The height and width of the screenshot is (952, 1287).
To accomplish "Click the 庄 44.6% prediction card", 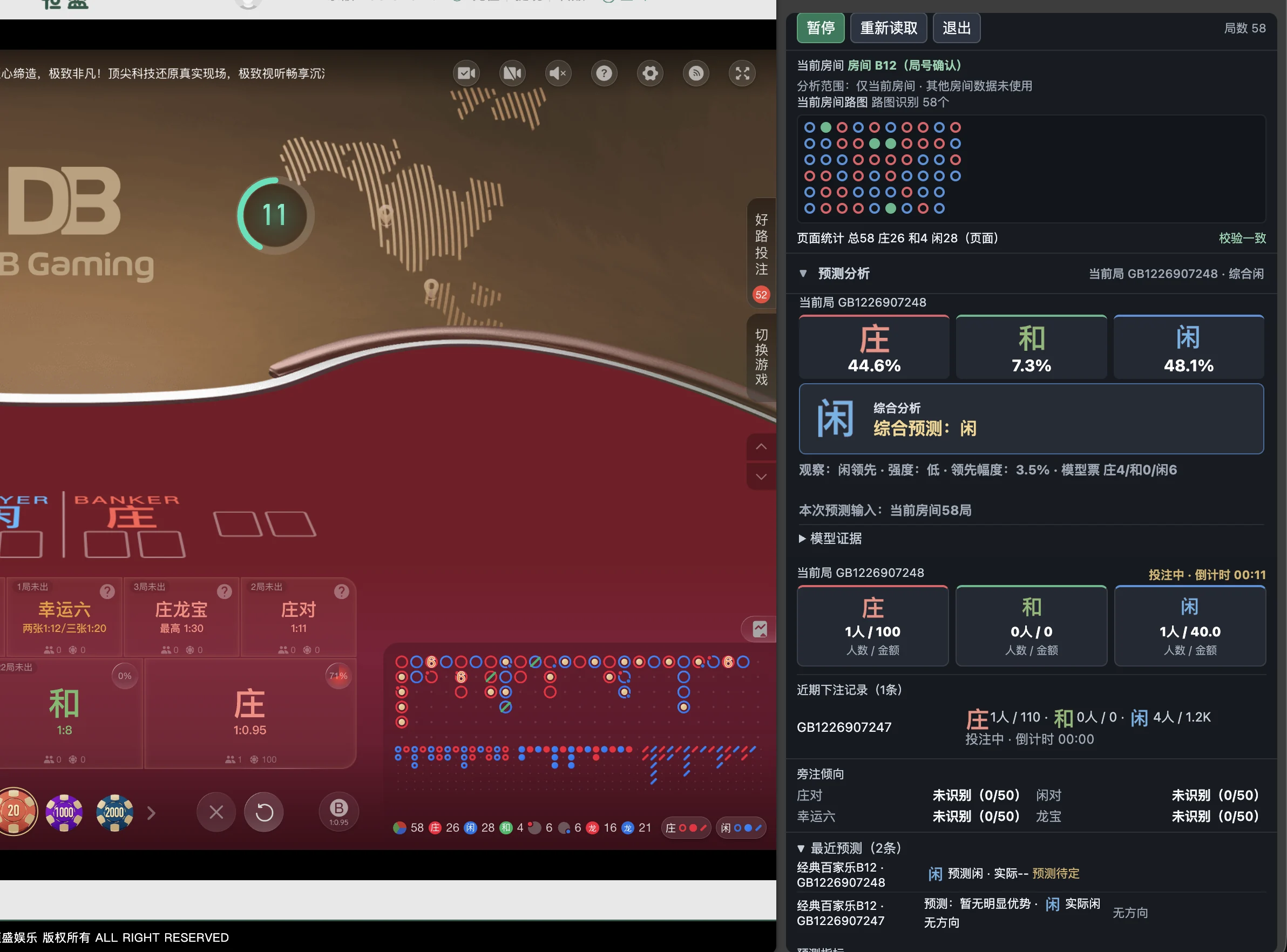I will pyautogui.click(x=874, y=347).
